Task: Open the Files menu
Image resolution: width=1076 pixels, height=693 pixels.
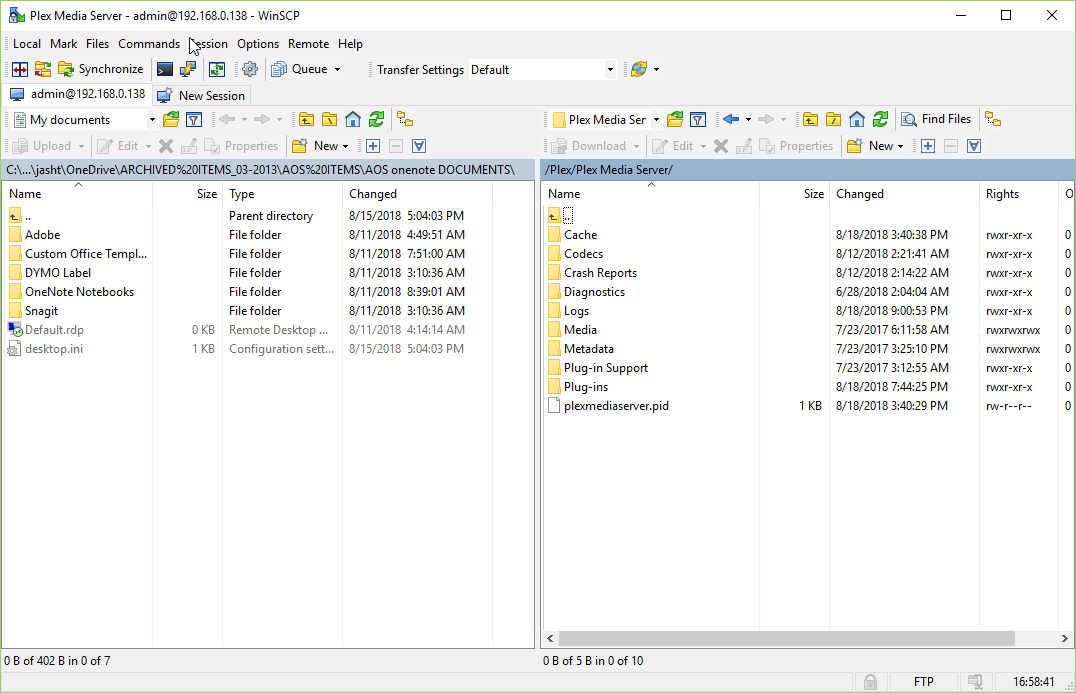Action: [x=97, y=44]
